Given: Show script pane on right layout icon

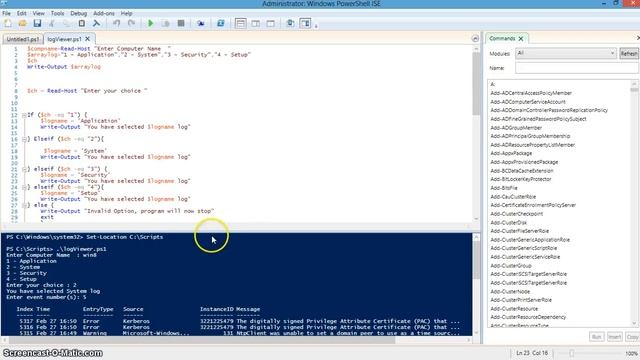Looking at the screenshot, I should tap(256, 23).
